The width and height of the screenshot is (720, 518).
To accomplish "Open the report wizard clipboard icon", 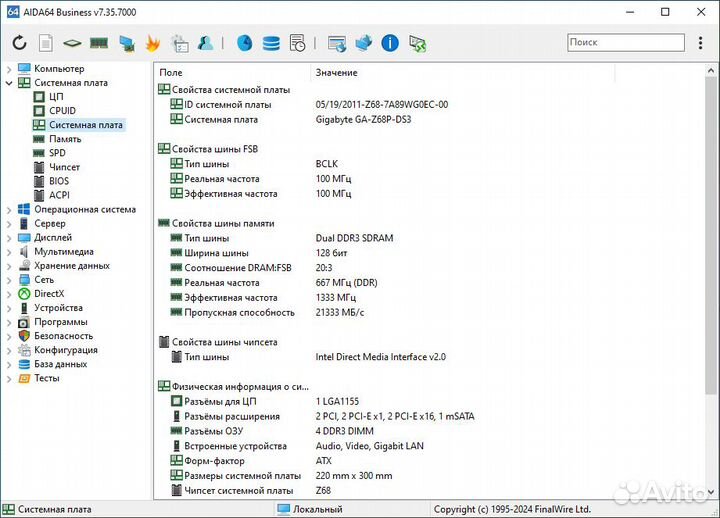I will 180,43.
